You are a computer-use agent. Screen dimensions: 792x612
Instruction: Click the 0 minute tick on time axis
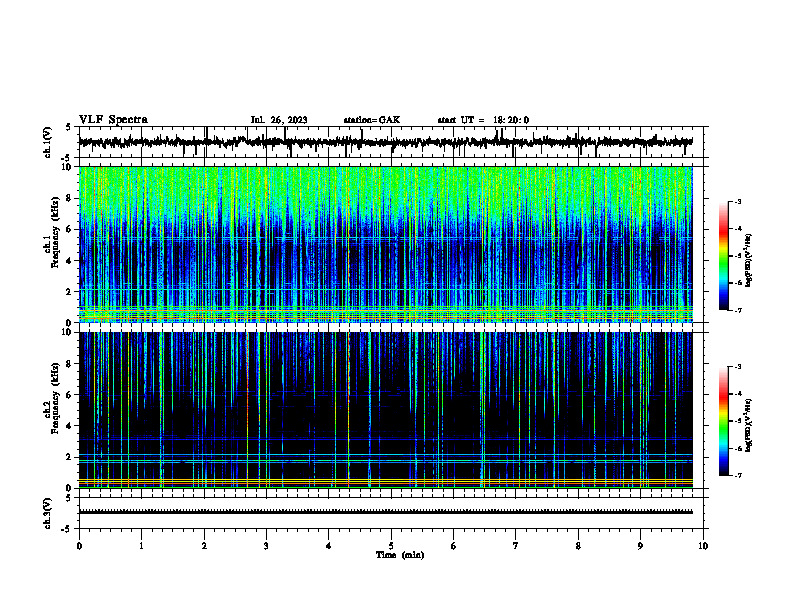(79, 546)
